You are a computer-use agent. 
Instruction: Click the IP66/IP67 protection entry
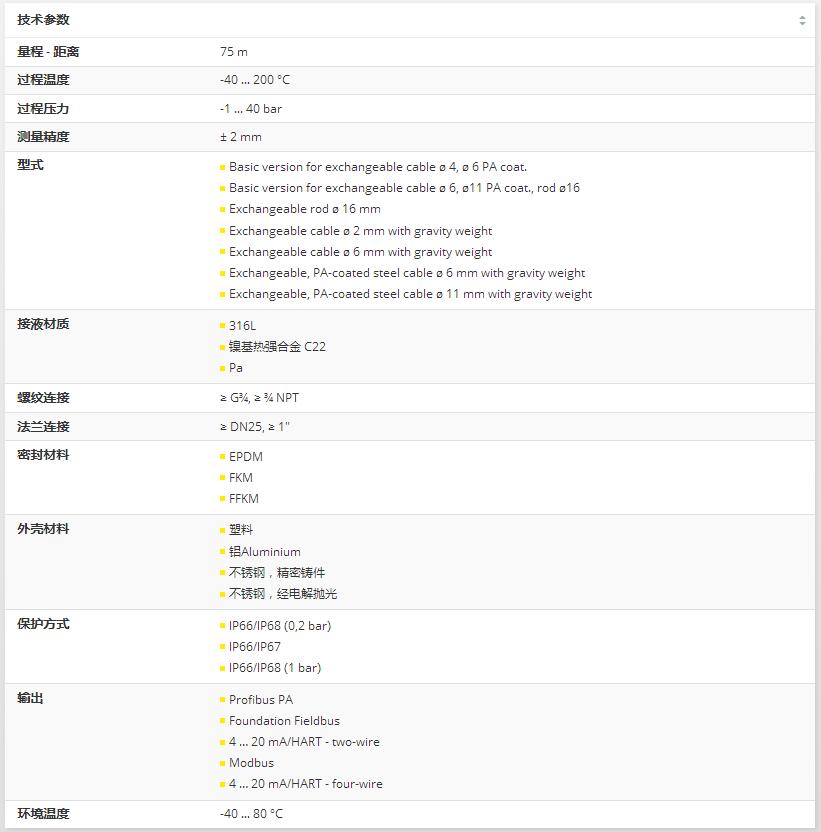(255, 647)
